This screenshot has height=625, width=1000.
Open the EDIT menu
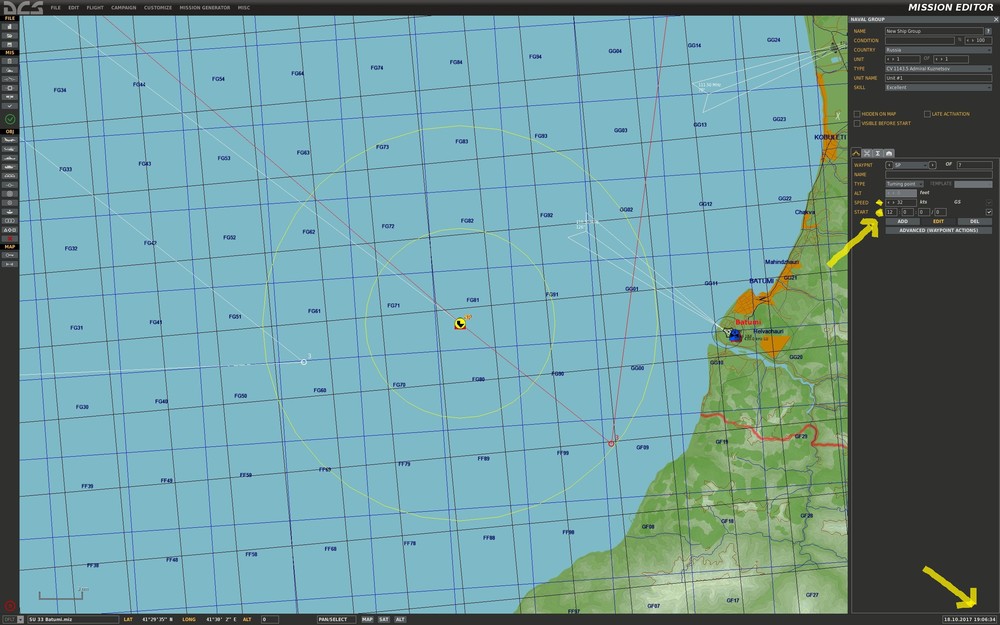(73, 8)
